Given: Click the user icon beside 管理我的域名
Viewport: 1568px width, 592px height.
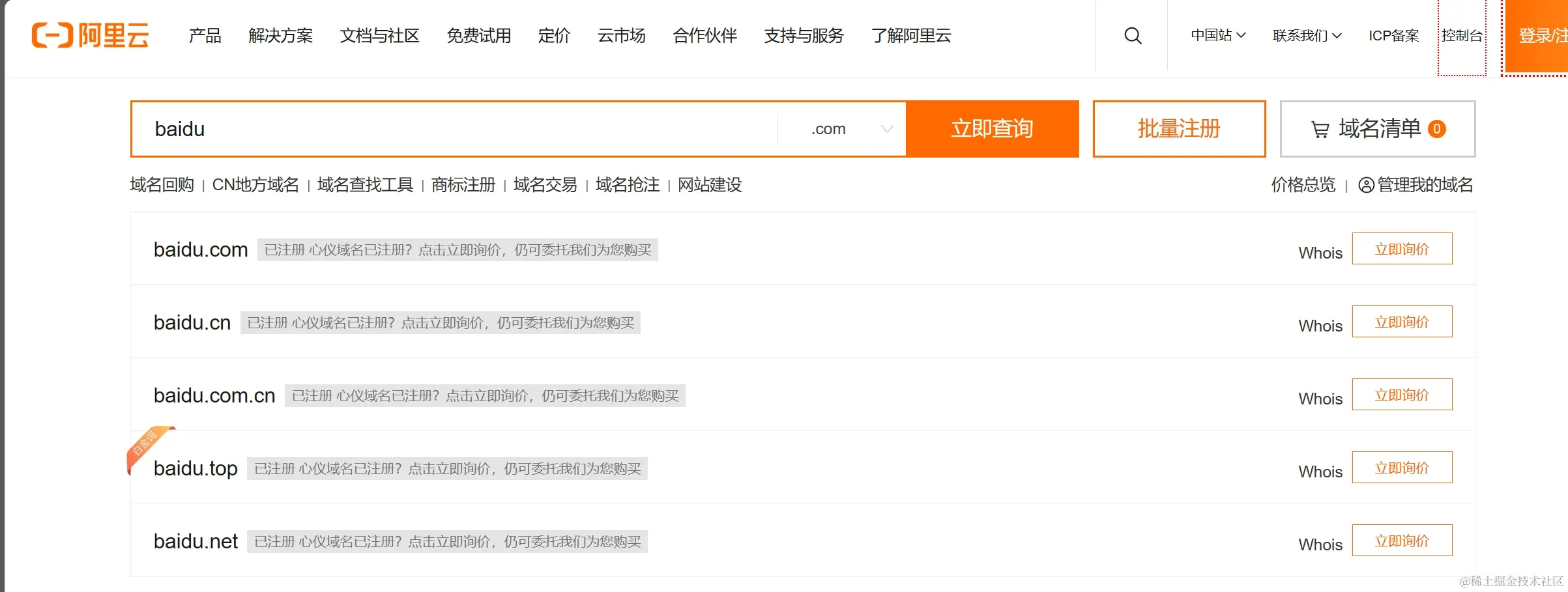Looking at the screenshot, I should [1366, 186].
